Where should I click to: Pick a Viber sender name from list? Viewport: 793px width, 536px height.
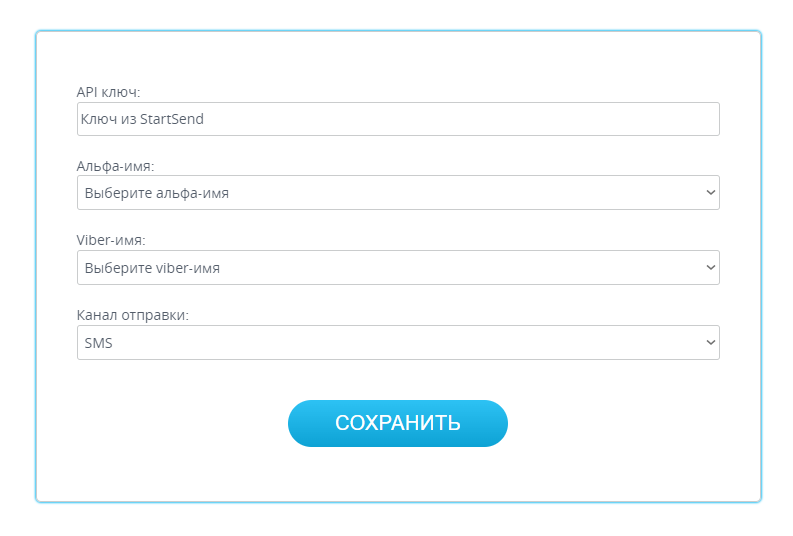pos(398,267)
